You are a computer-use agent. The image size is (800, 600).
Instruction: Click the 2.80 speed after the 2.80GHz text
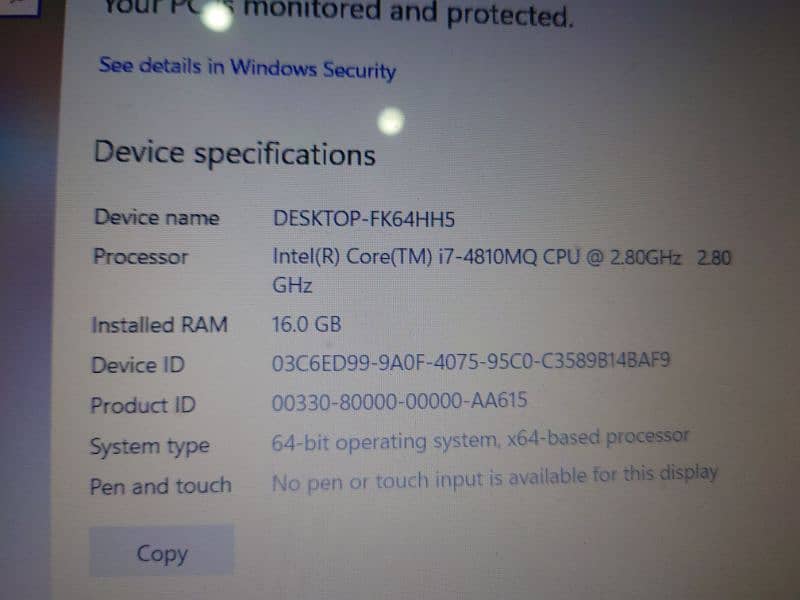point(714,258)
